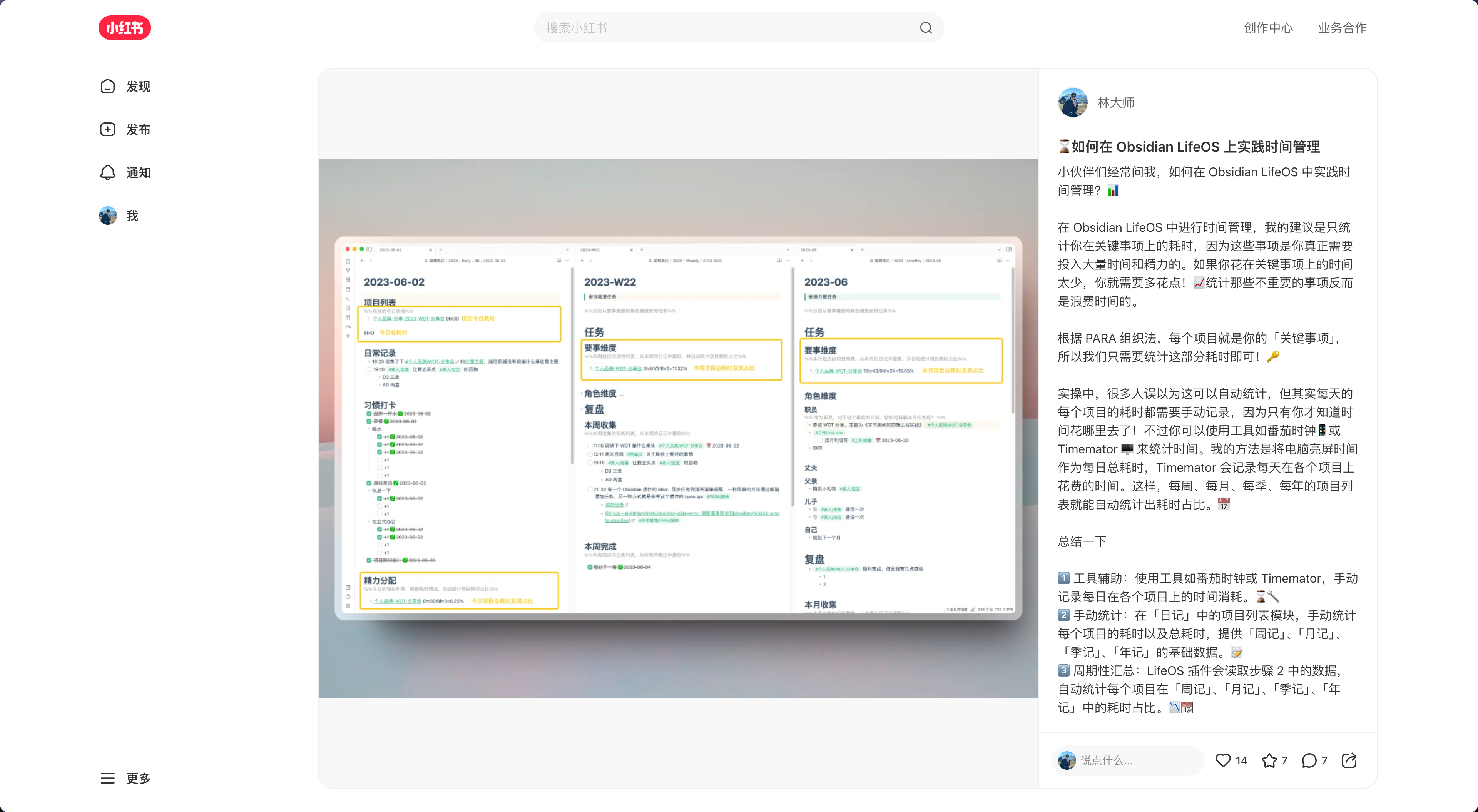The image size is (1478, 812).
Task: Open the 我 profile entry in sidebar
Action: tap(132, 215)
